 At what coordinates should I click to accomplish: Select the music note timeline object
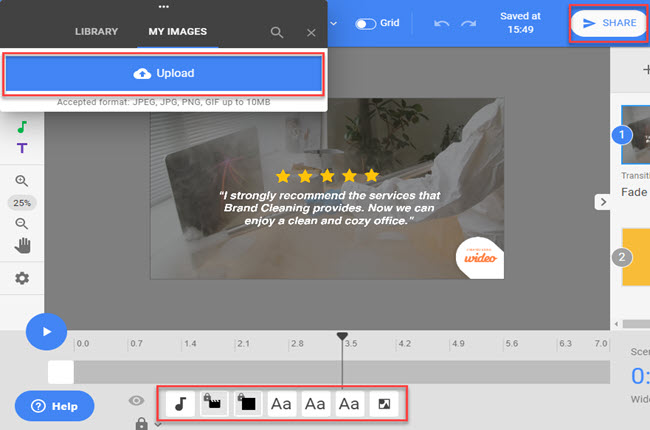(180, 403)
